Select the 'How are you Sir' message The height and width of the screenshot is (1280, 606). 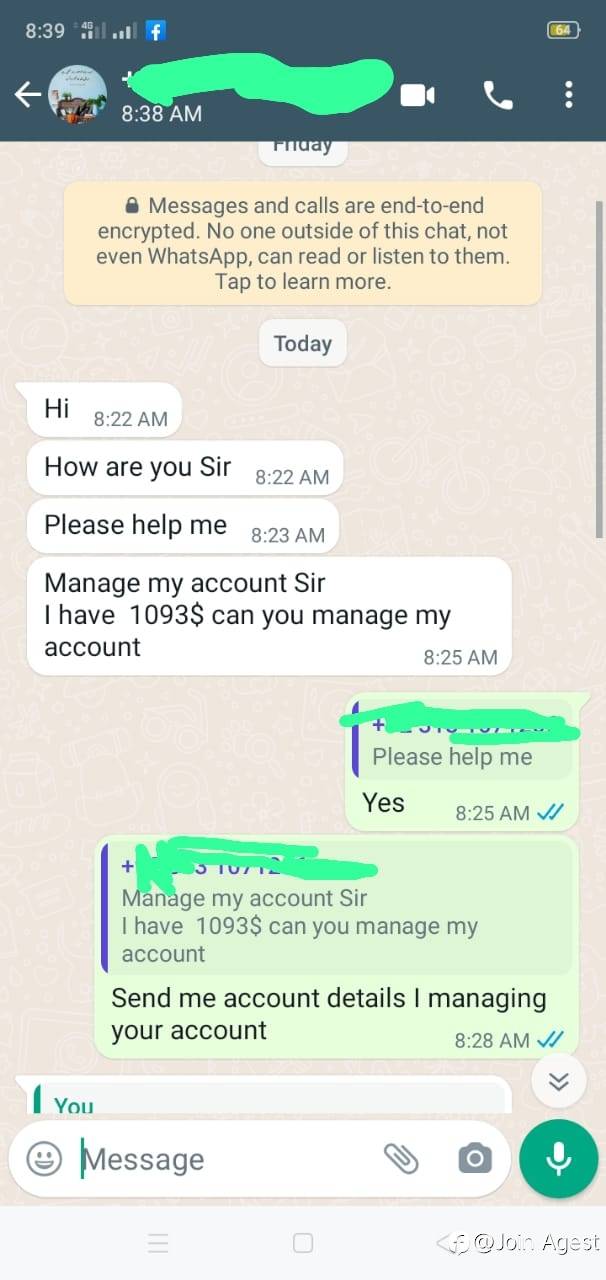pos(185,468)
